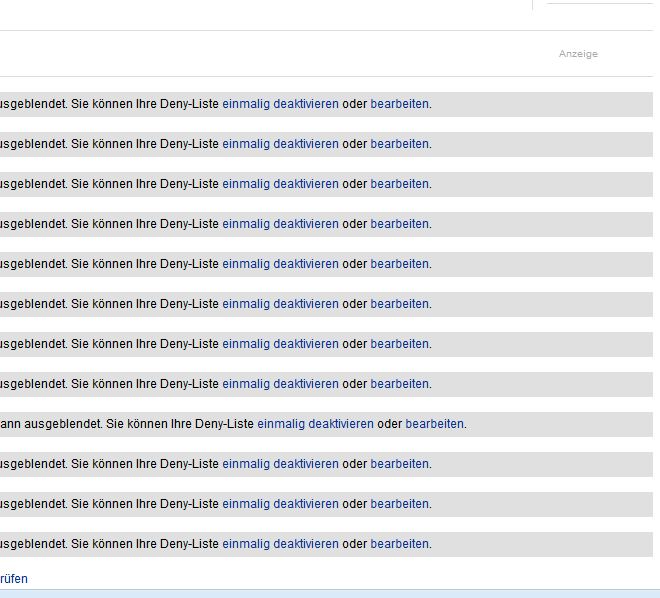Click 'einmalig deaktivieren' in the third row

[280, 184]
